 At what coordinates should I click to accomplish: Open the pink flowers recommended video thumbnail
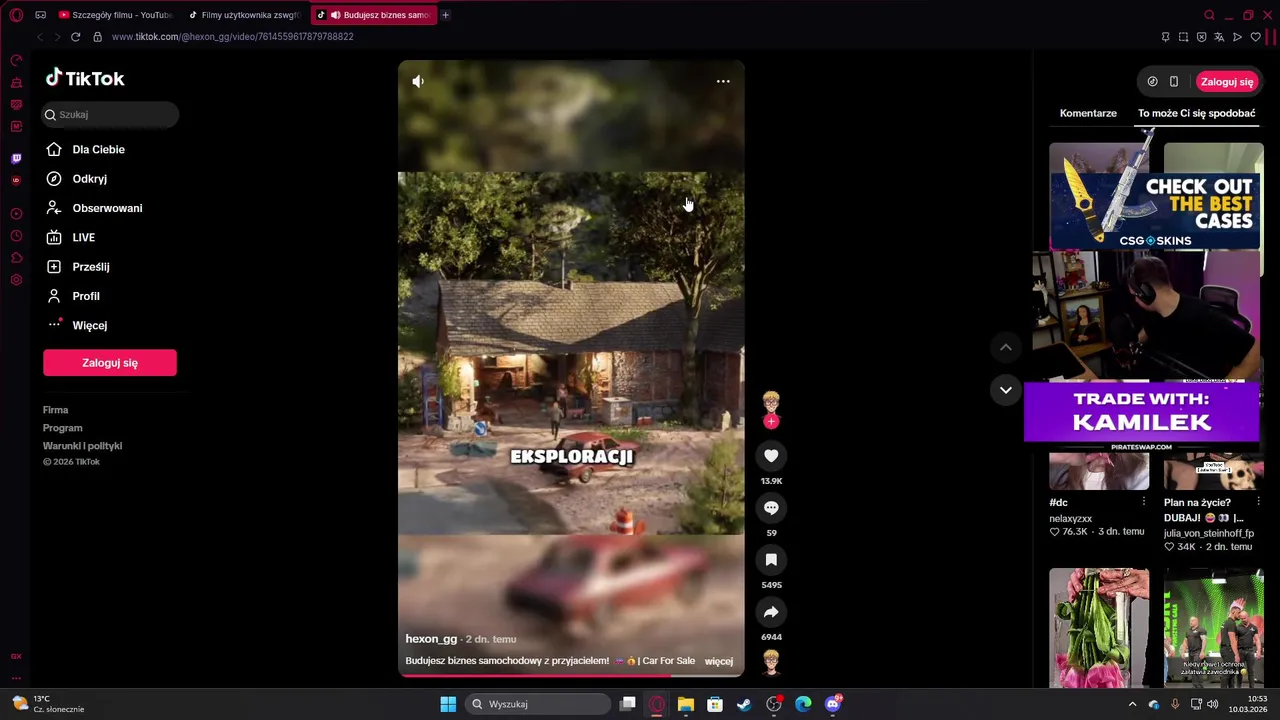pyautogui.click(x=1099, y=627)
